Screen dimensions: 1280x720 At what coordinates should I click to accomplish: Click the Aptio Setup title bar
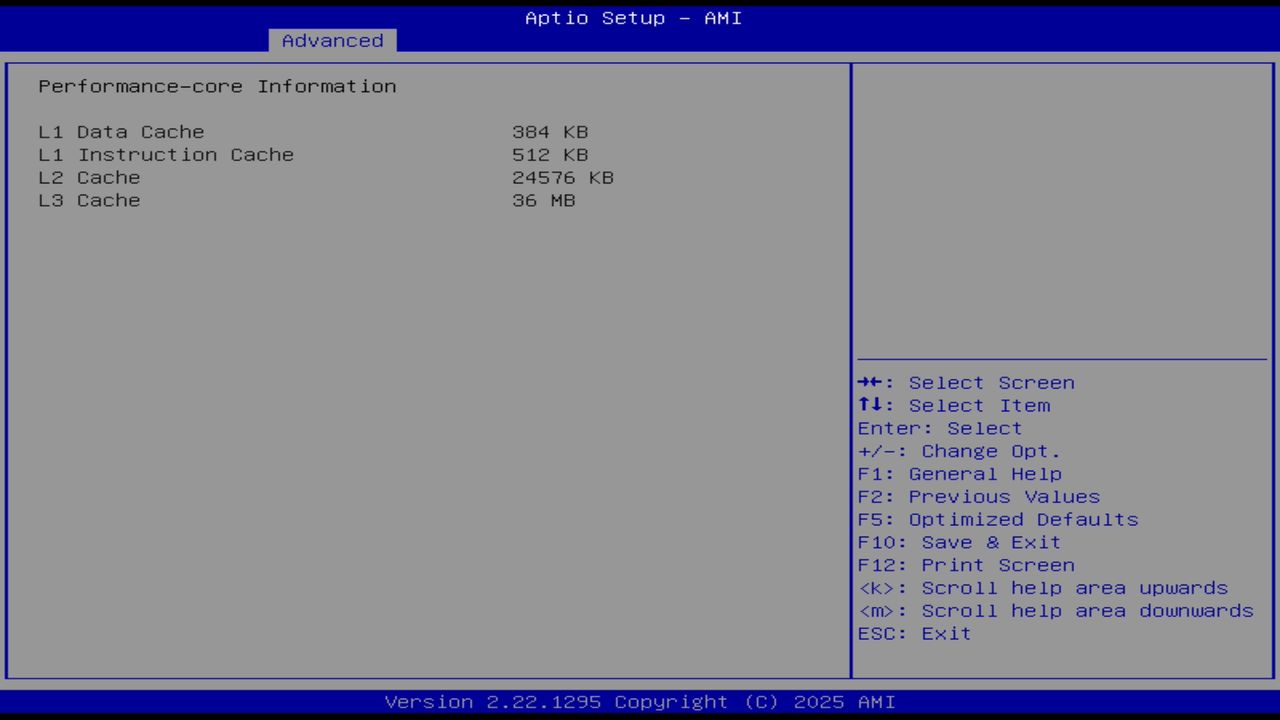pyautogui.click(x=633, y=17)
